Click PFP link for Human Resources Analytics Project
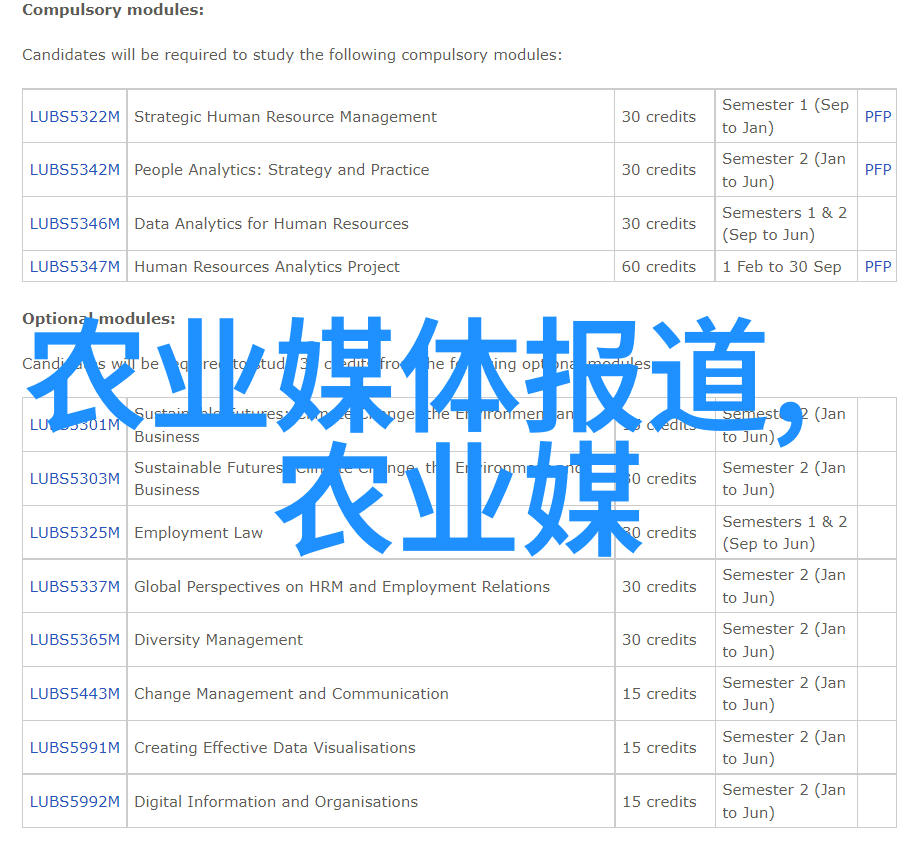 coord(877,266)
